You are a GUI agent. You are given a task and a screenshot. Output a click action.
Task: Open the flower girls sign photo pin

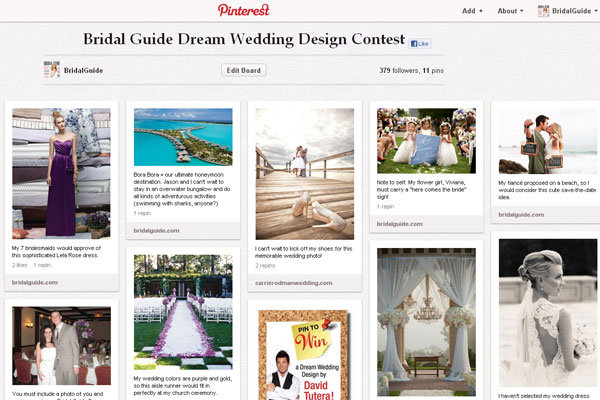[x=426, y=140]
